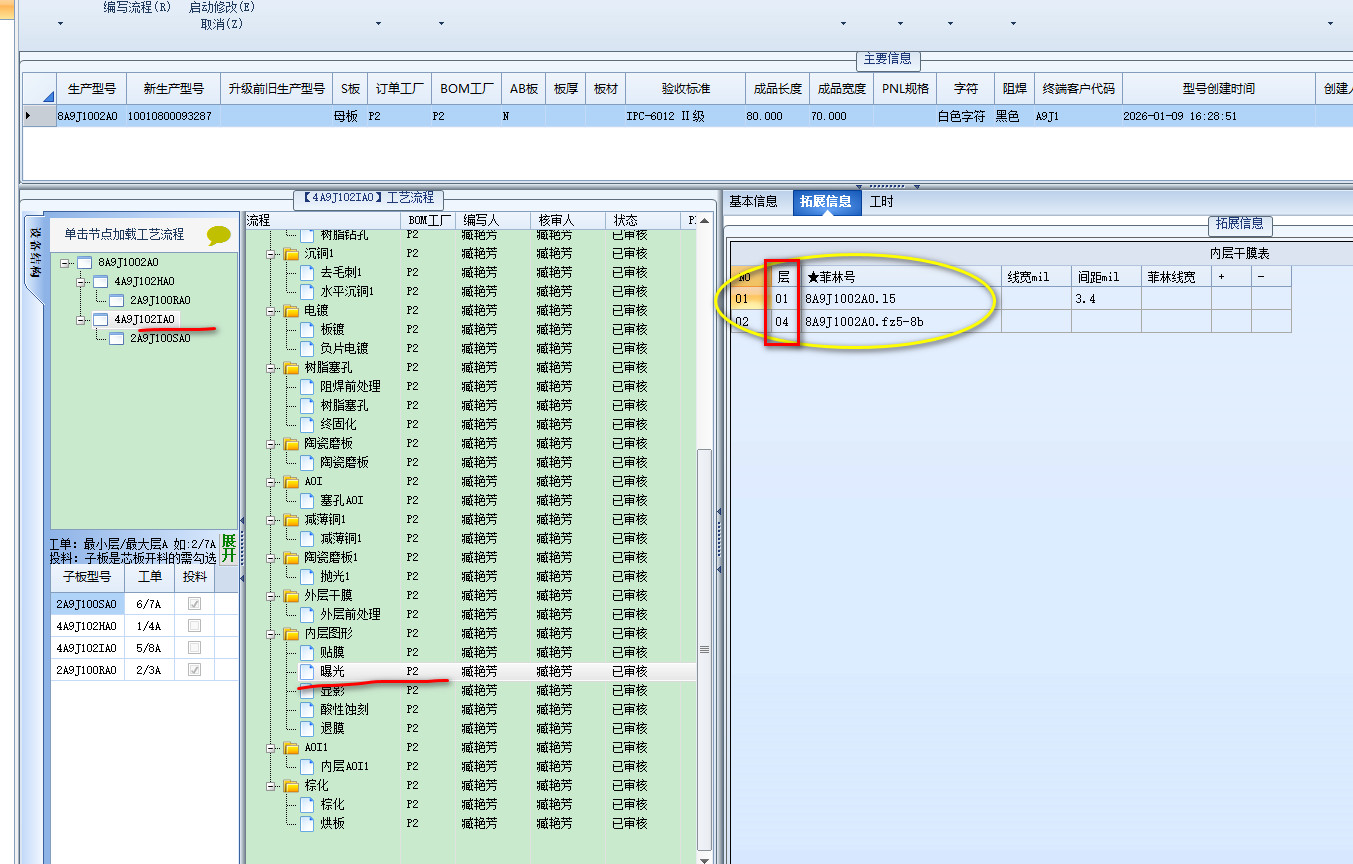Click the yellow speech bubble icon
Viewport: 1353px width, 864px height.
(x=218, y=235)
